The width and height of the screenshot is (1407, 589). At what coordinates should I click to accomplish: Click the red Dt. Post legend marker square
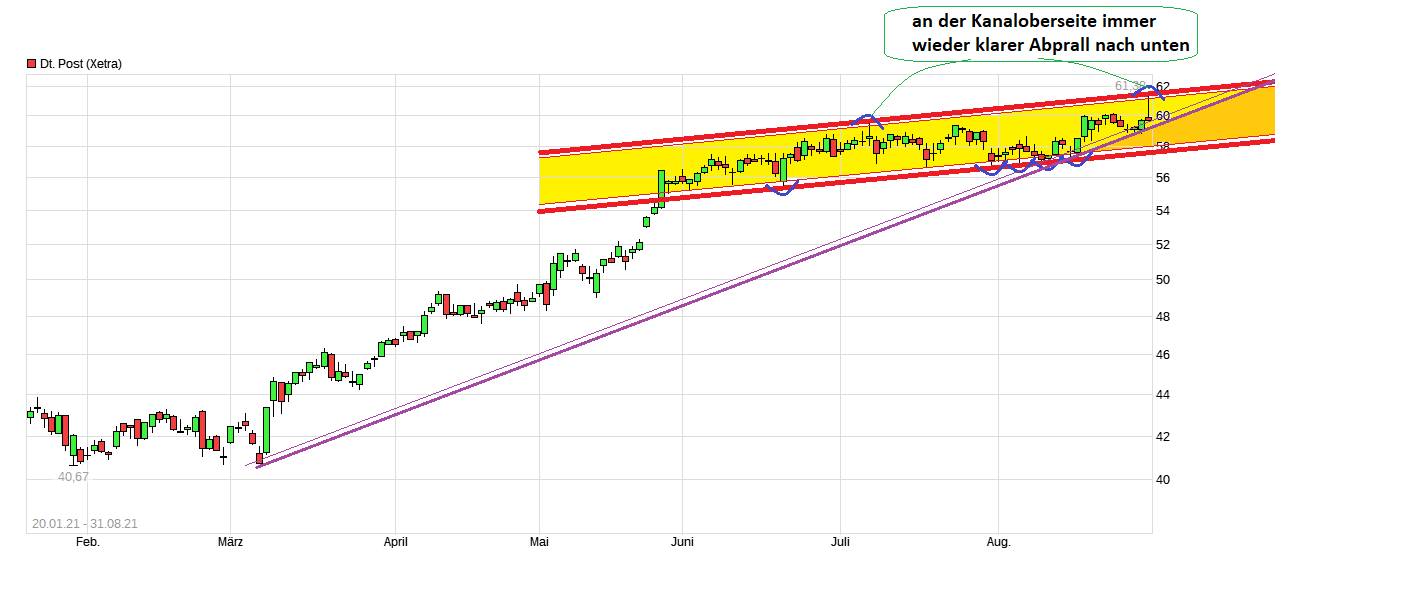click(x=30, y=64)
